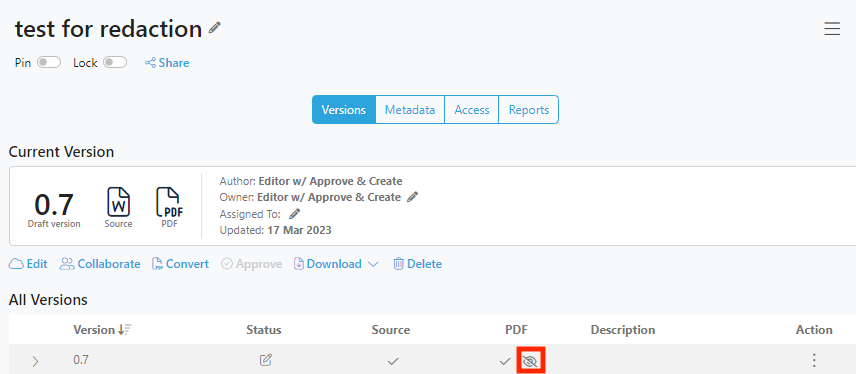The image size is (856, 374).
Task: Open the PDF file icon
Action: [x=169, y=202]
